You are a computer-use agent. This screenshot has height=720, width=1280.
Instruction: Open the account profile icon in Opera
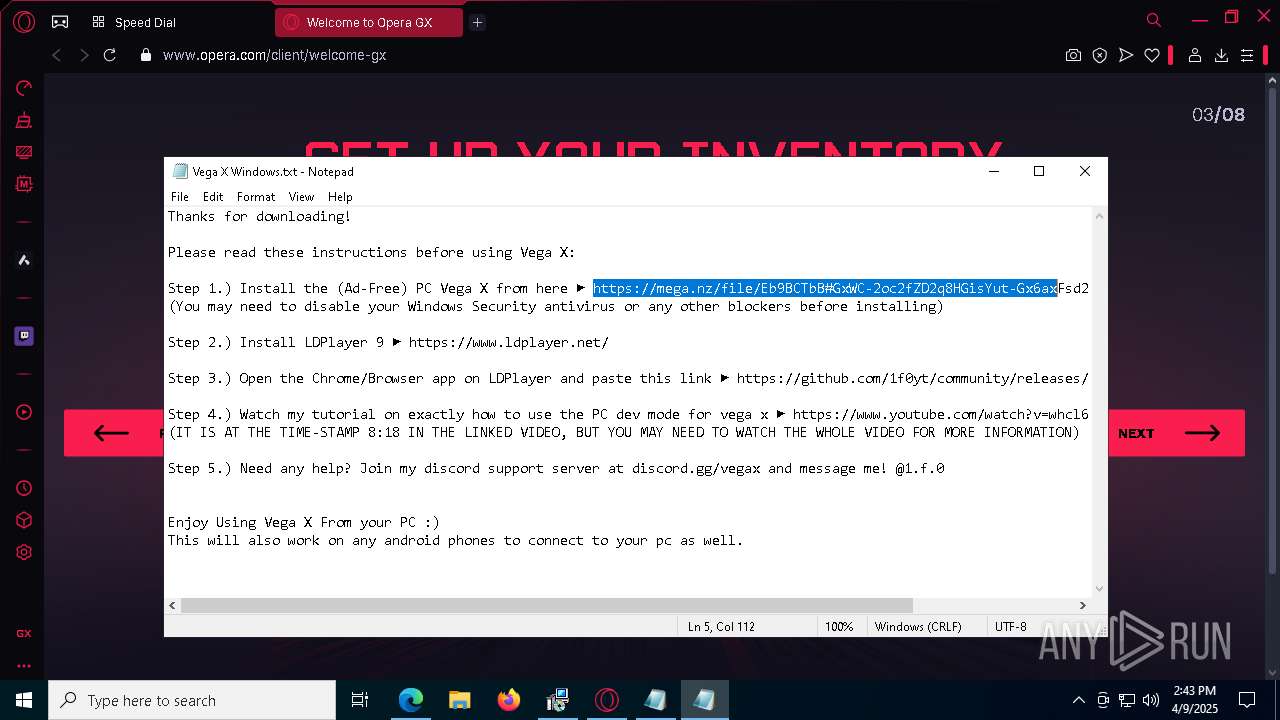1194,55
